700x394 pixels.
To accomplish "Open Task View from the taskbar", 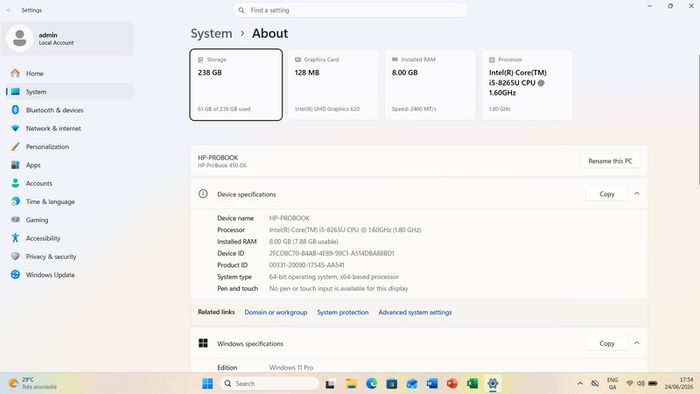I will pyautogui.click(x=330, y=384).
